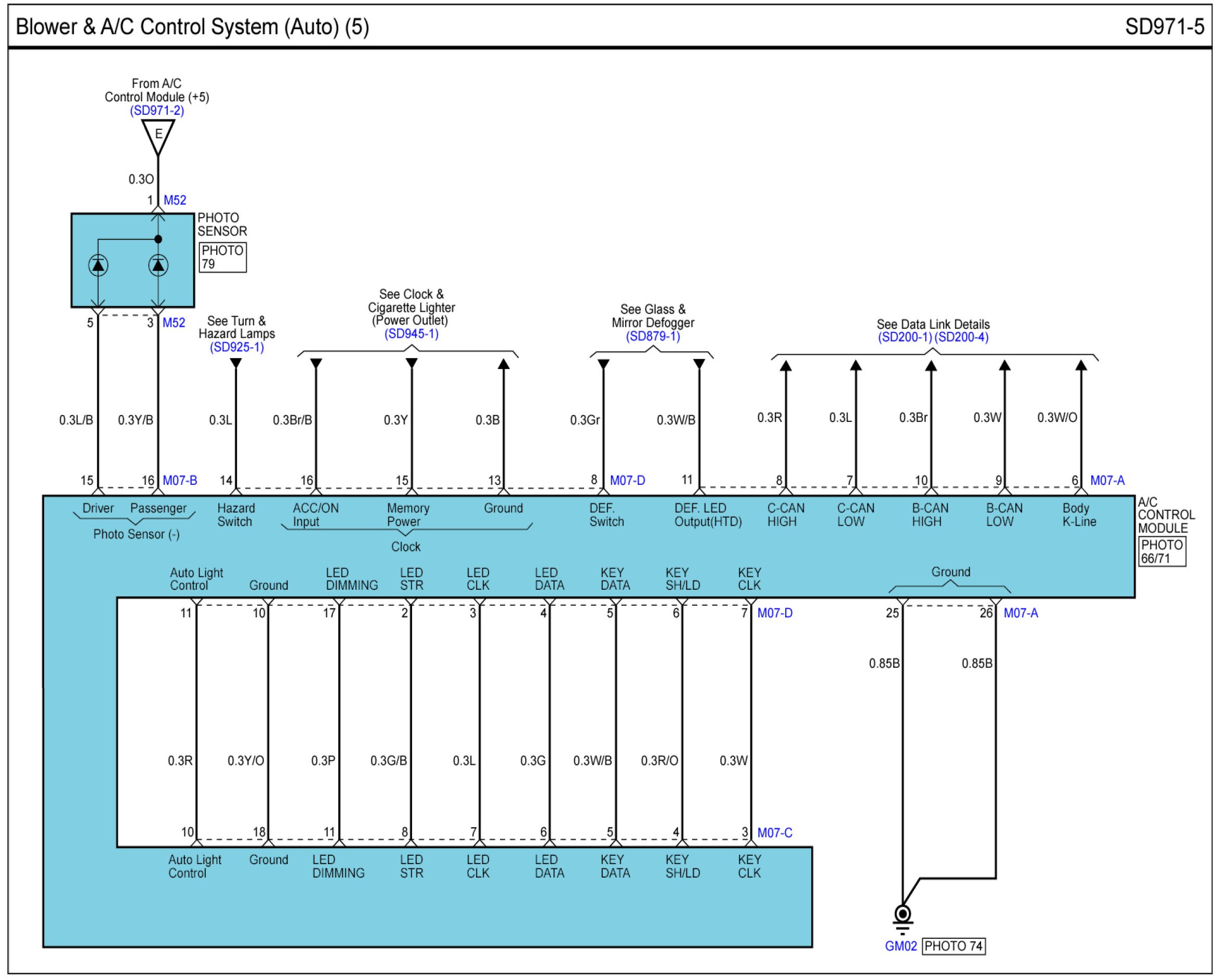Open the SD925-1 turn hazard link
The width and height of the screenshot is (1217, 980).
[x=236, y=347]
